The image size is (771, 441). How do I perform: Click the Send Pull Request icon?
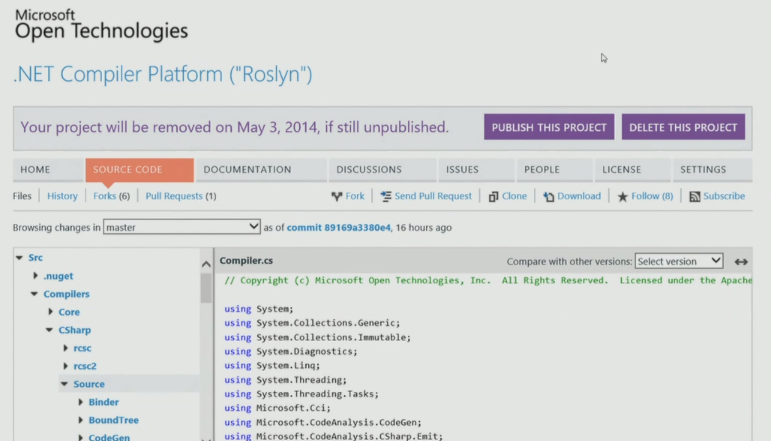tap(386, 197)
